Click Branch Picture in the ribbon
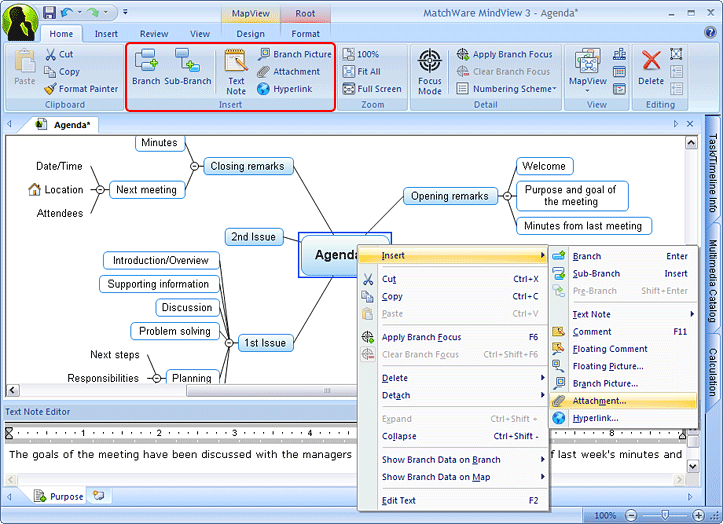The width and height of the screenshot is (723, 524). [x=295, y=54]
